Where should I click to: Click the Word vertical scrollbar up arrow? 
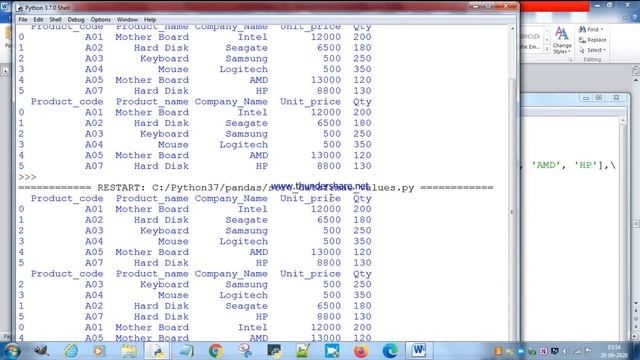click(636, 80)
